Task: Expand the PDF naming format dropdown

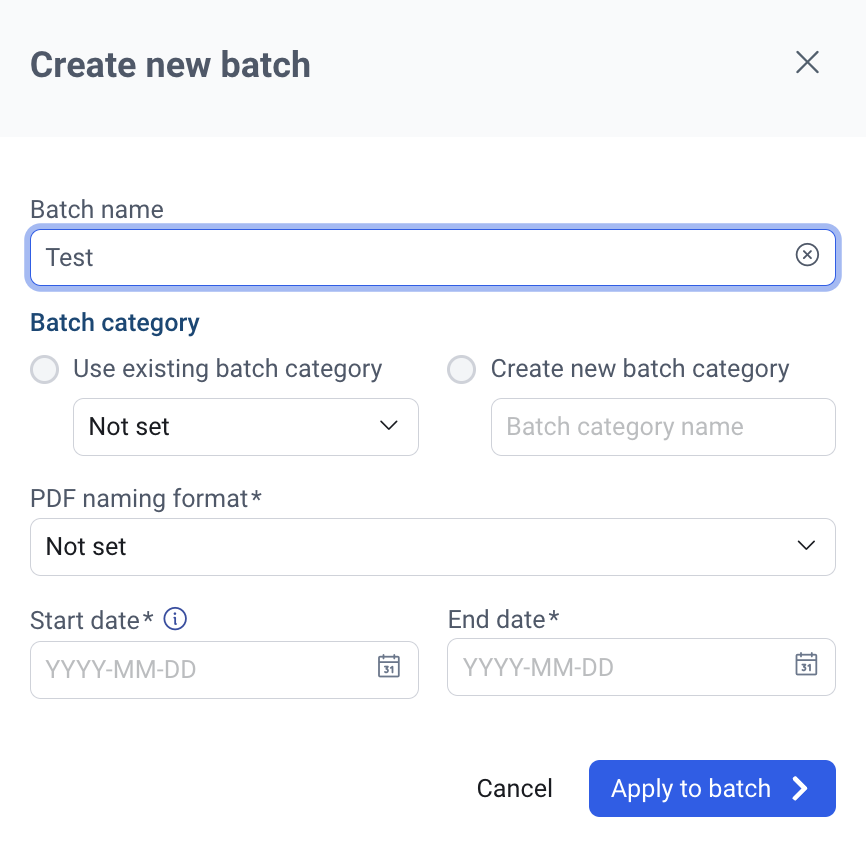Action: (x=432, y=547)
